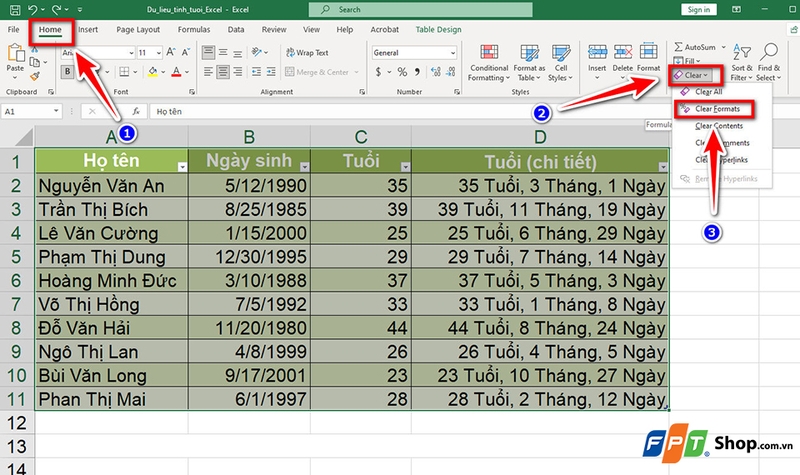Open Cell Styles gallery

pos(561,63)
